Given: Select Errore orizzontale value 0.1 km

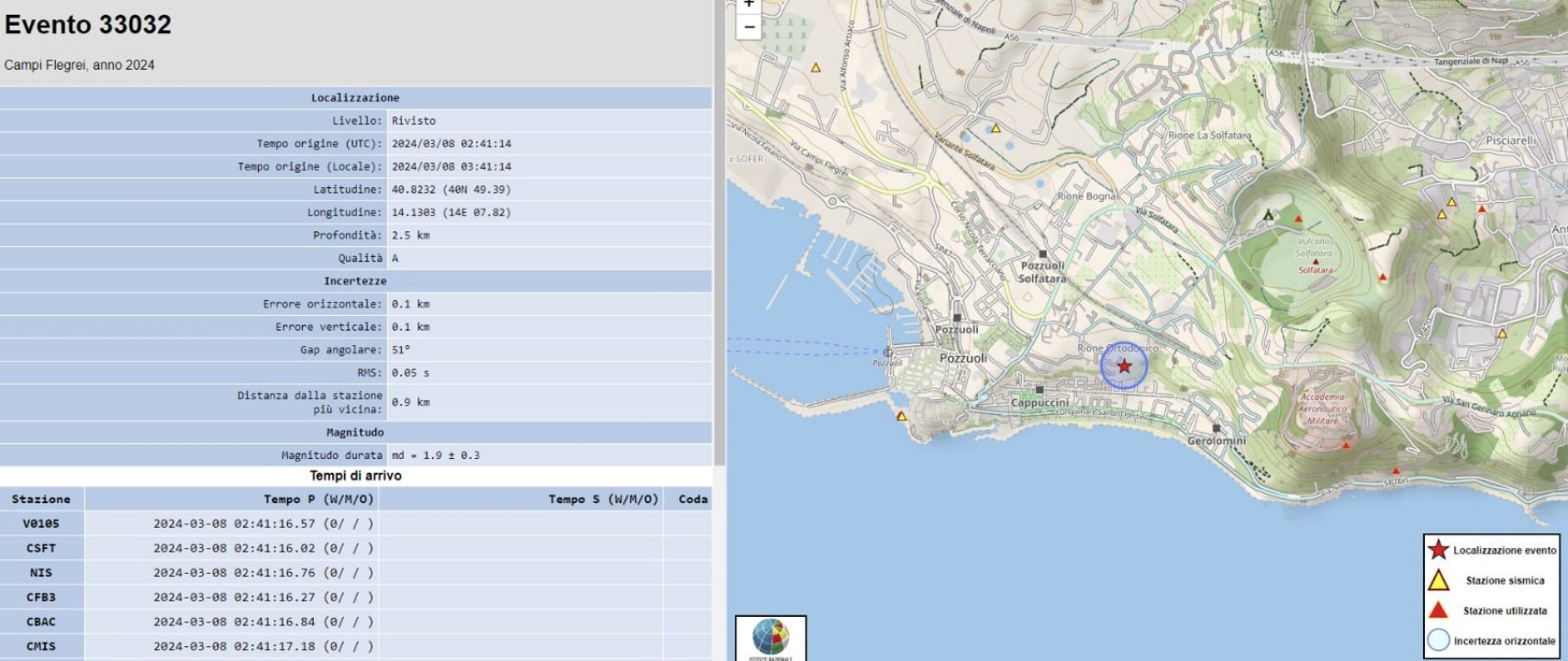Looking at the screenshot, I should point(410,304).
